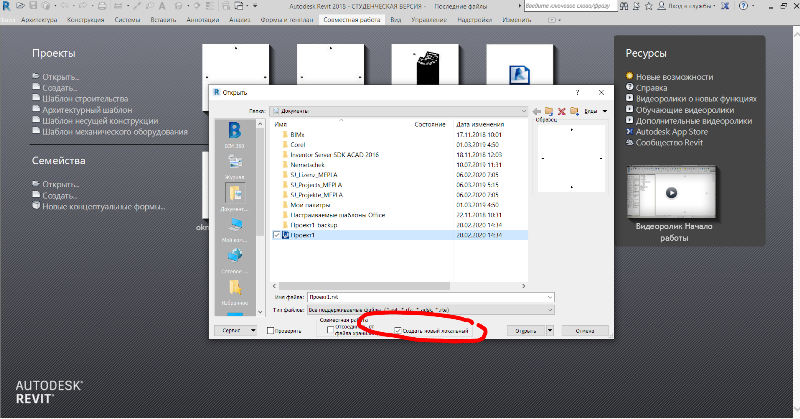Expand the file type dropdown
The width and height of the screenshot is (800, 419).
549,310
